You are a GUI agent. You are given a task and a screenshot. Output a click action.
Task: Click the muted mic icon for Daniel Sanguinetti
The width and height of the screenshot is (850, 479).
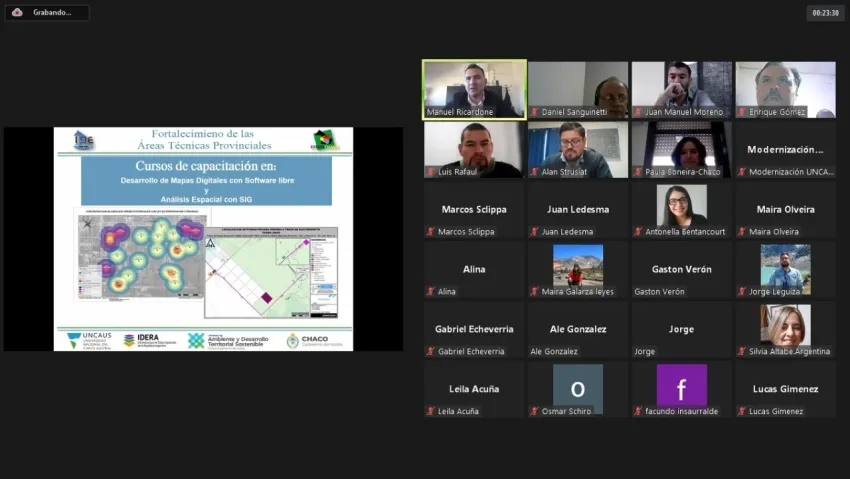[535, 112]
